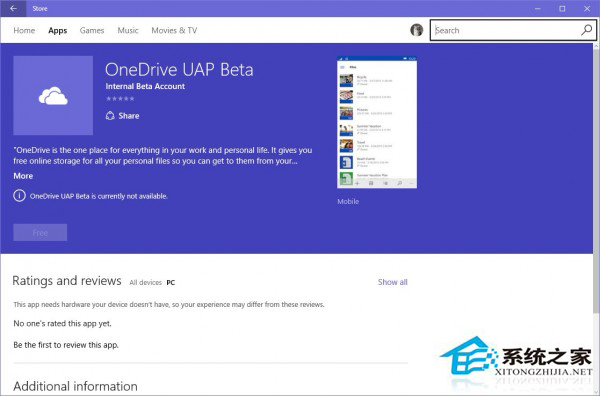Go back using the Store back arrow
The image size is (600, 396).
coord(13,8)
